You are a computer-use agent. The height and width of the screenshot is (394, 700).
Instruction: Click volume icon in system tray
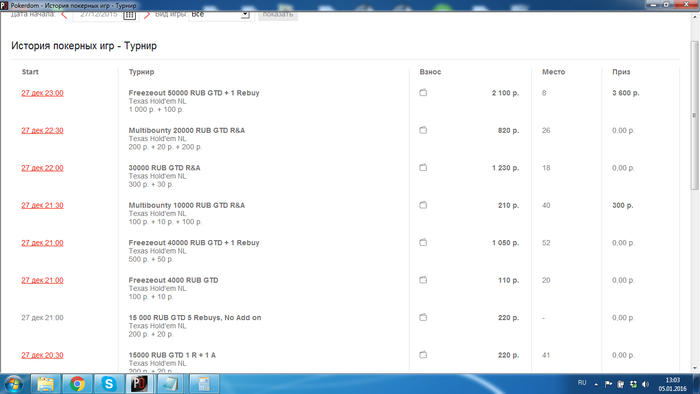(x=646, y=384)
